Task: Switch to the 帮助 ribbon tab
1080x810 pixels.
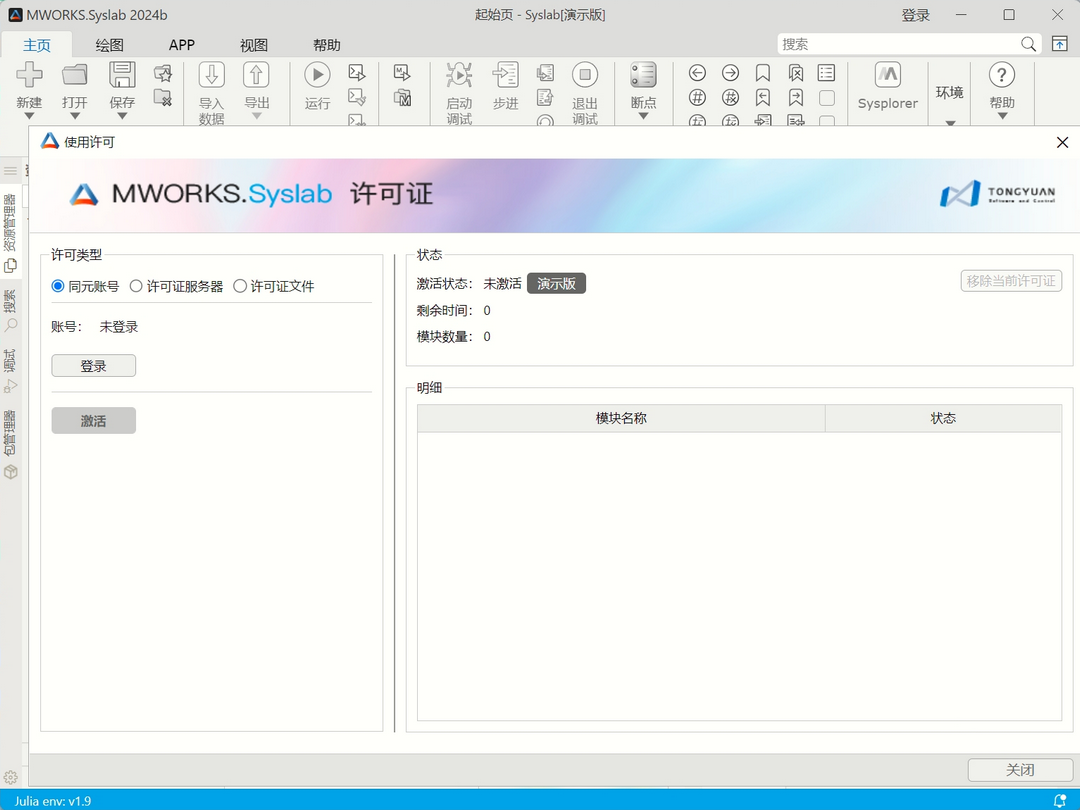Action: pyautogui.click(x=326, y=45)
